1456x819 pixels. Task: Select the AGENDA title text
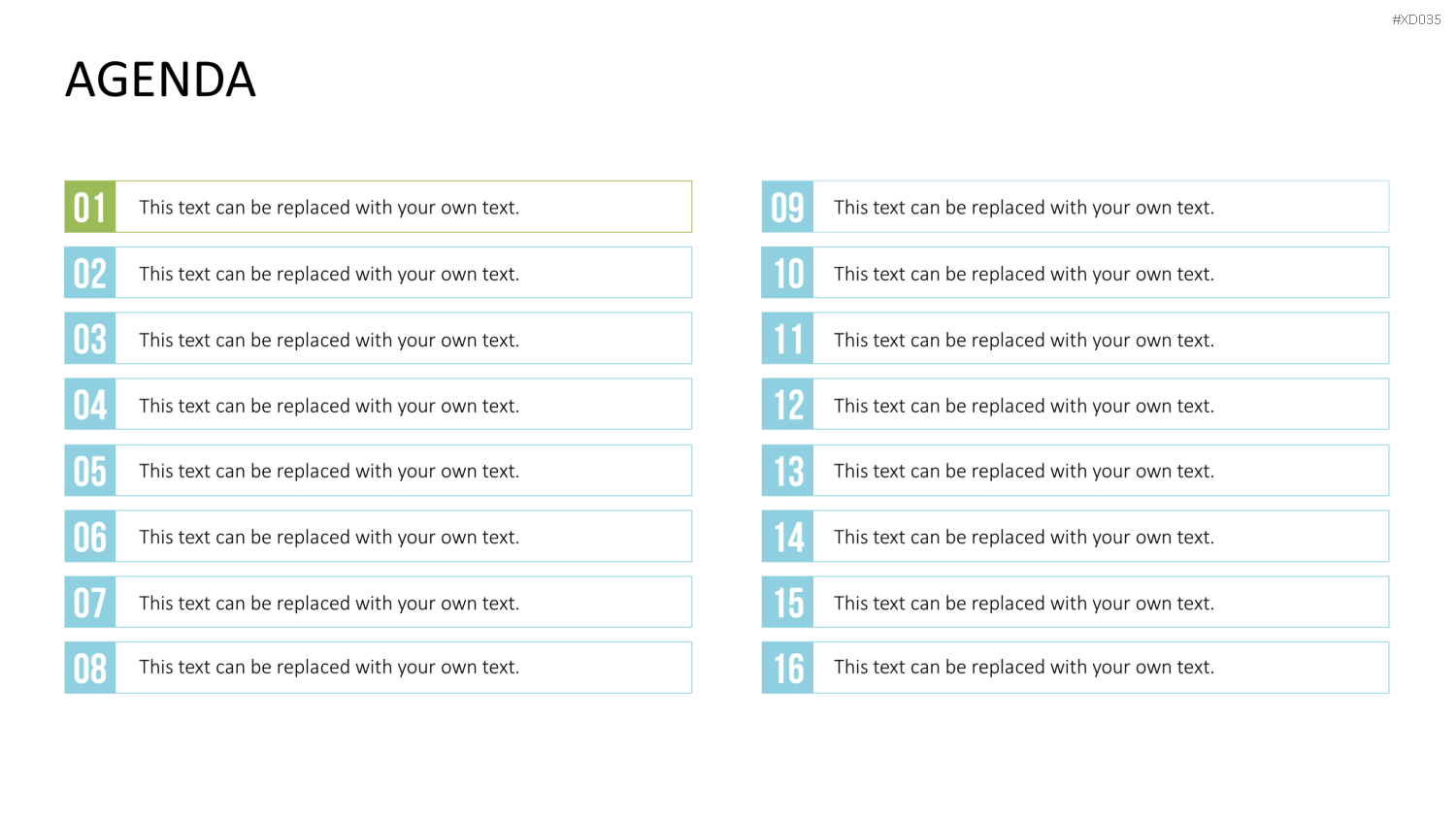(160, 80)
